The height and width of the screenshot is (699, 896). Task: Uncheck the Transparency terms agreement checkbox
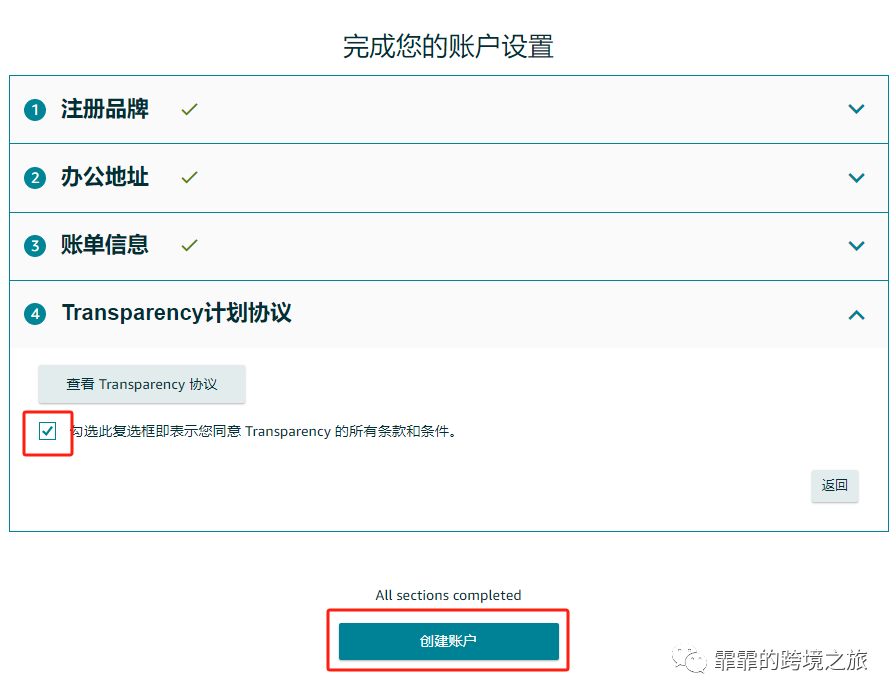point(47,431)
